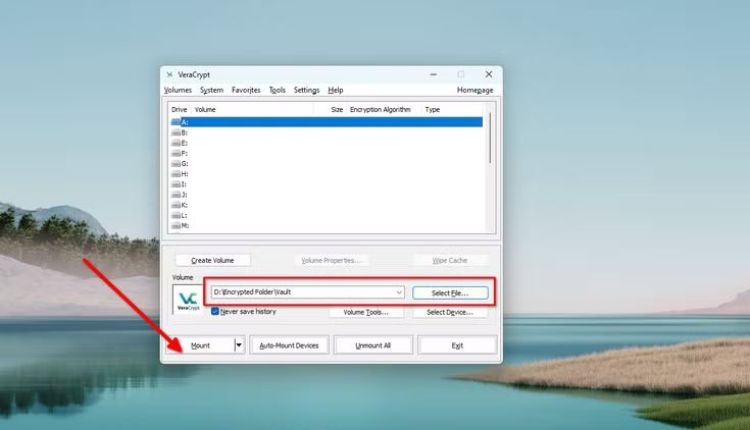
Task: Select drive B: slot icon
Action: point(178,132)
